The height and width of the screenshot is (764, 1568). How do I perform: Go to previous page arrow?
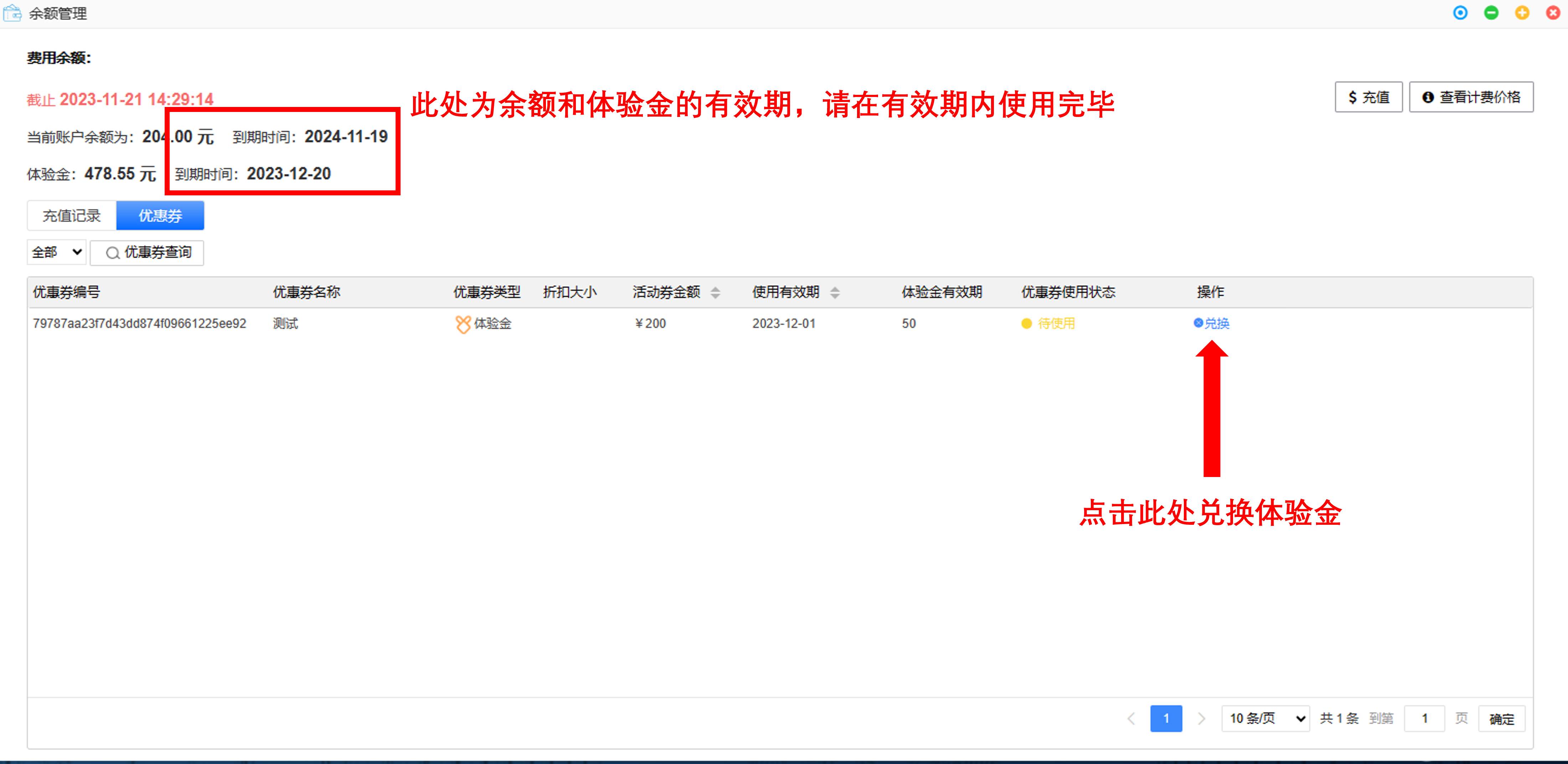pyautogui.click(x=1131, y=718)
